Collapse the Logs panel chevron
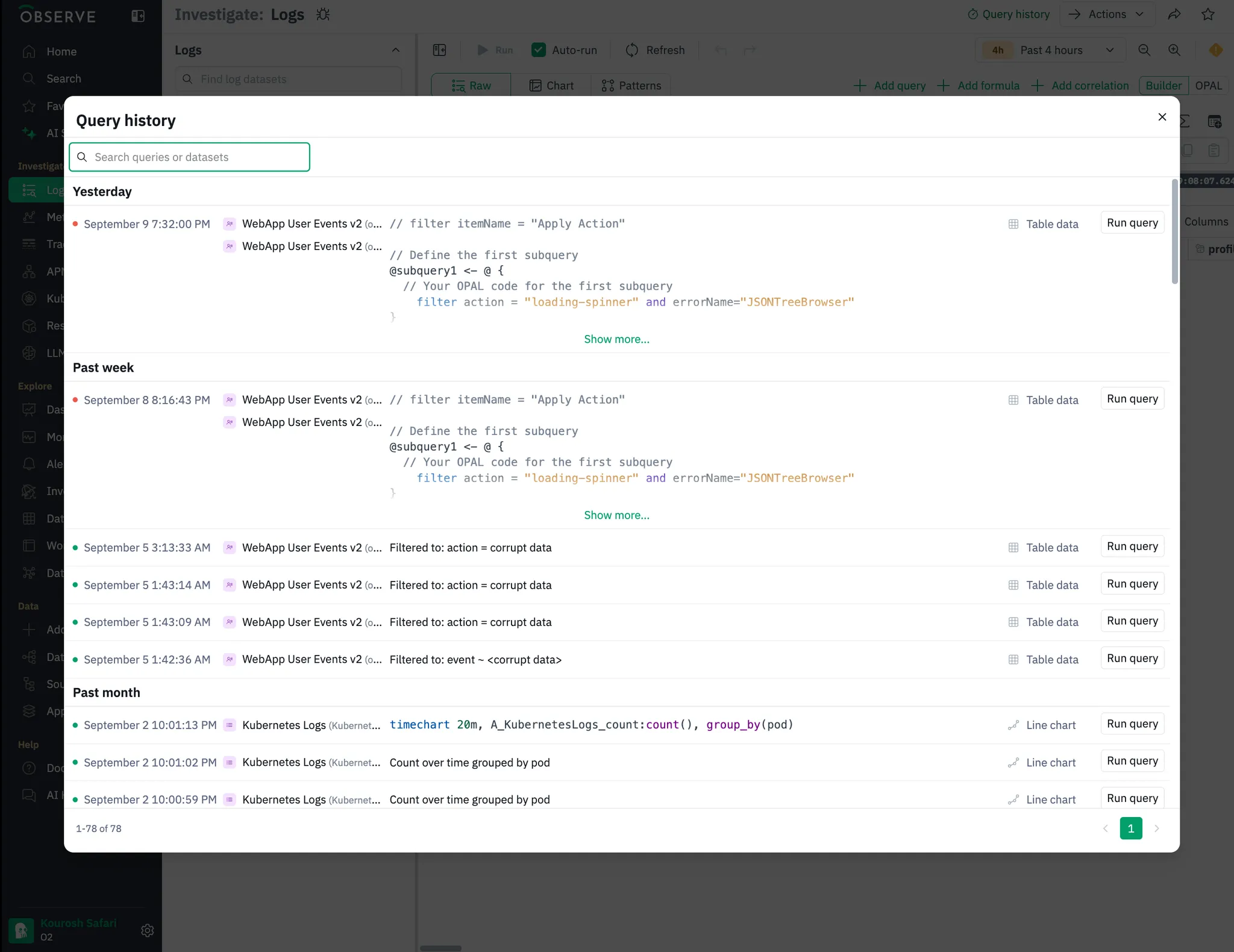 click(395, 50)
